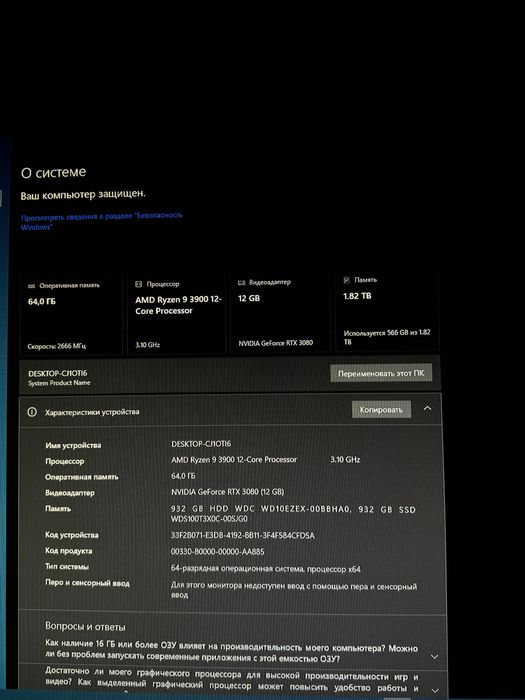Click the 'Копировать' button
525x700 pixels.
tap(381, 409)
